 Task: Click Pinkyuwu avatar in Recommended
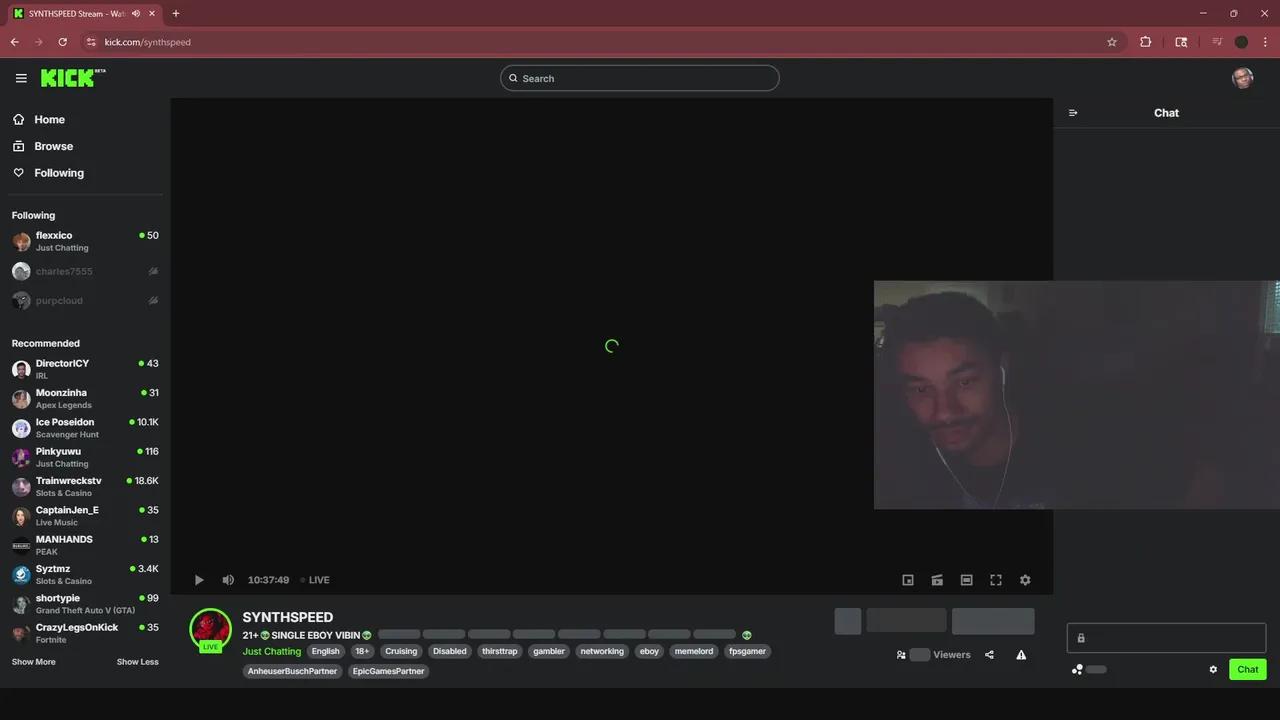point(21,458)
